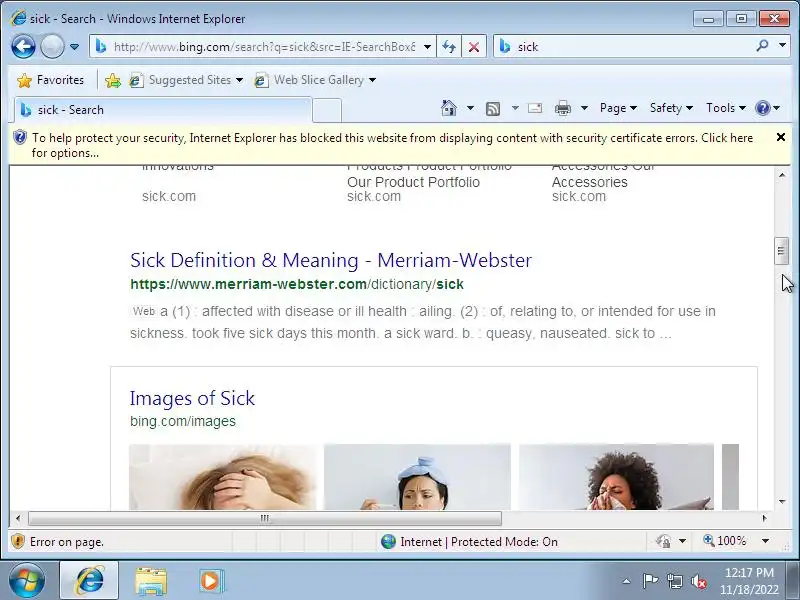Open the Tools menu
This screenshot has width=800, height=600.
pos(726,108)
